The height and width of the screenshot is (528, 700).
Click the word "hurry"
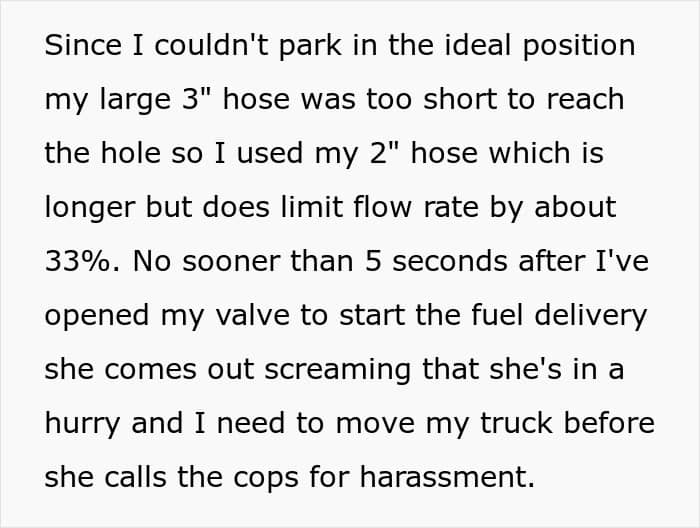pos(82,424)
